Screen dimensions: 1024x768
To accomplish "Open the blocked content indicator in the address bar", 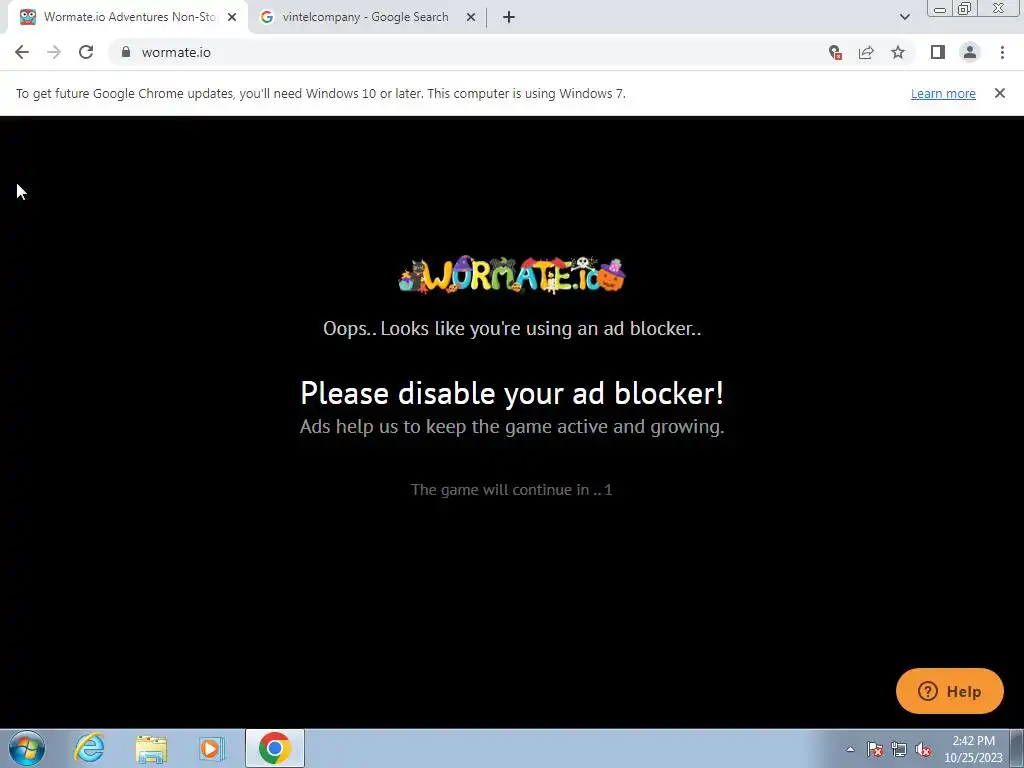I will (x=835, y=52).
